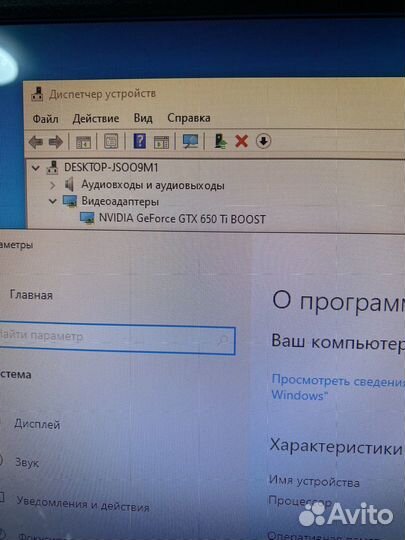Viewport: 405px width, 540px height.
Task: Focus the Найти параметр search field
Action: 117,338
